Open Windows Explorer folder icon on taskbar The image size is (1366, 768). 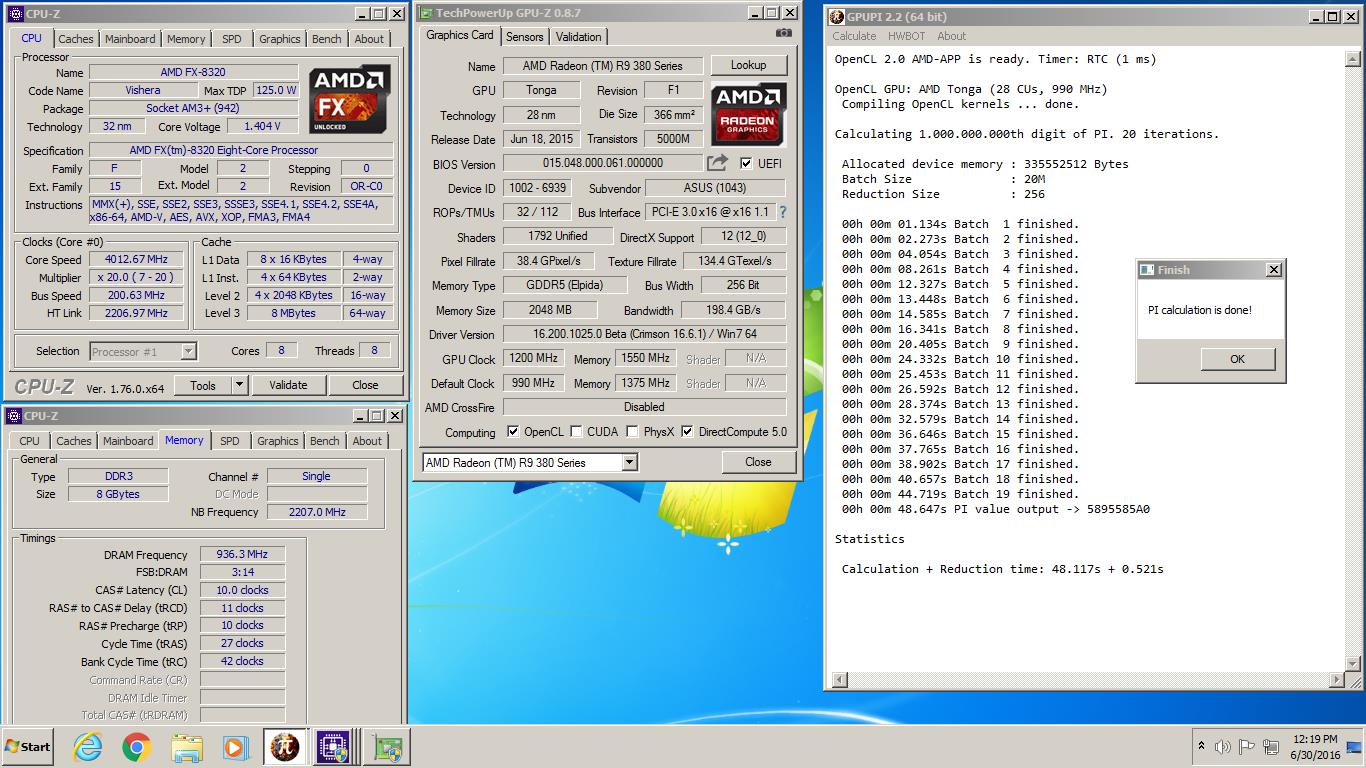click(186, 747)
